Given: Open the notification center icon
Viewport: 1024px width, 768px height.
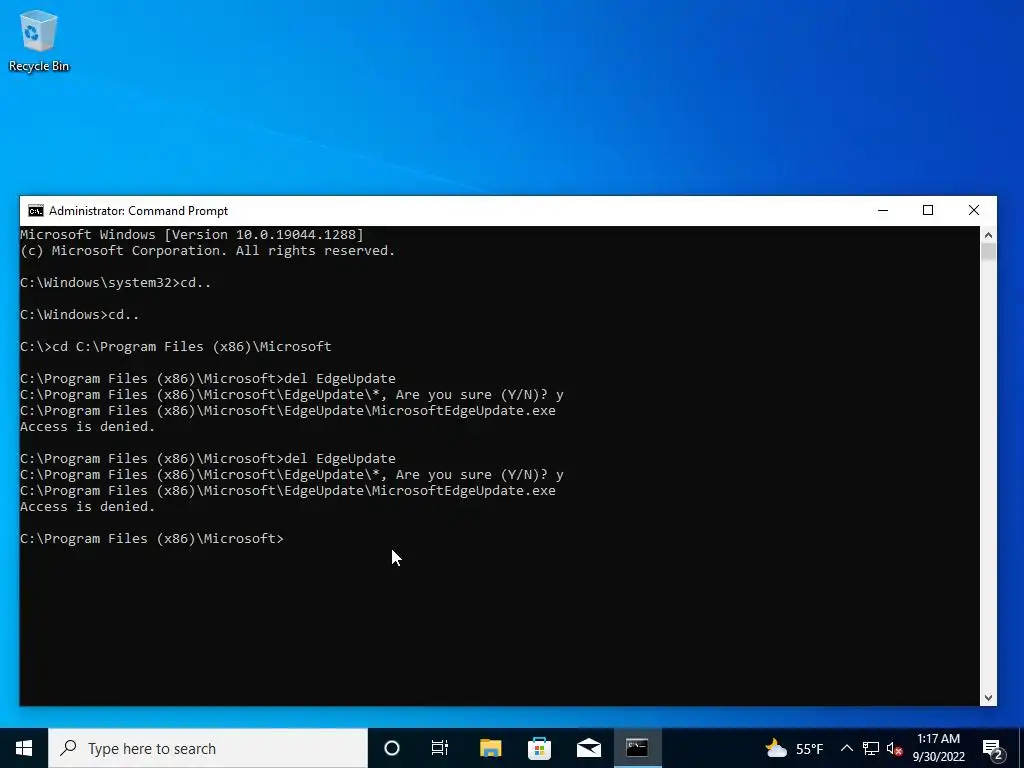Looking at the screenshot, I should 993,748.
